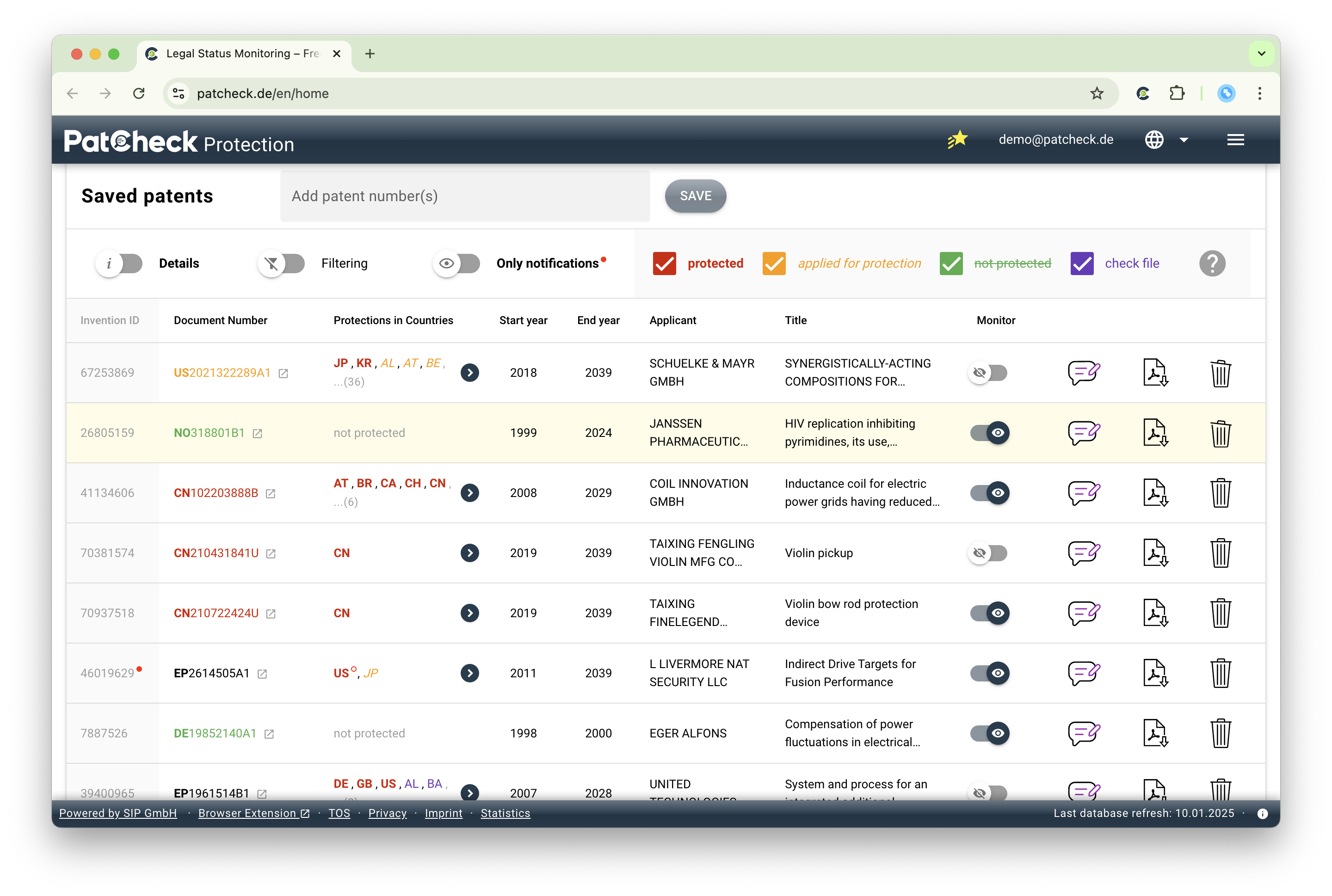The height and width of the screenshot is (896, 1332).
Task: Click the note/comment icon for CN210431841U
Action: [1085, 553]
